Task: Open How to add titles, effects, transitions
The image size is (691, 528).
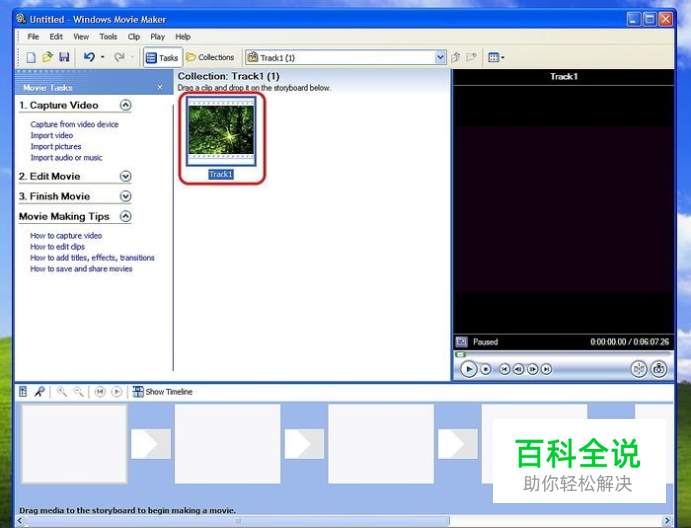Action: [x=92, y=258]
